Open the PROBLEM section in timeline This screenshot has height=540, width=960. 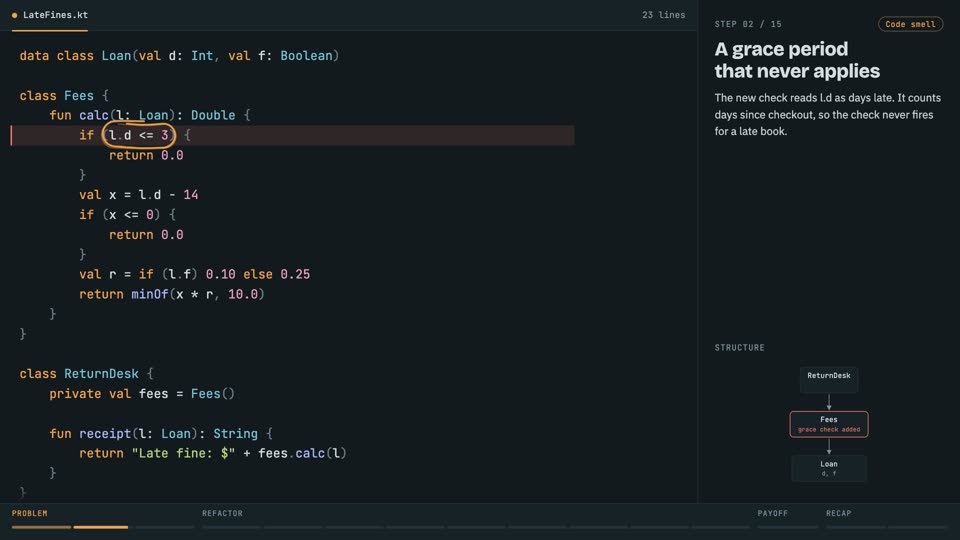tap(29, 513)
